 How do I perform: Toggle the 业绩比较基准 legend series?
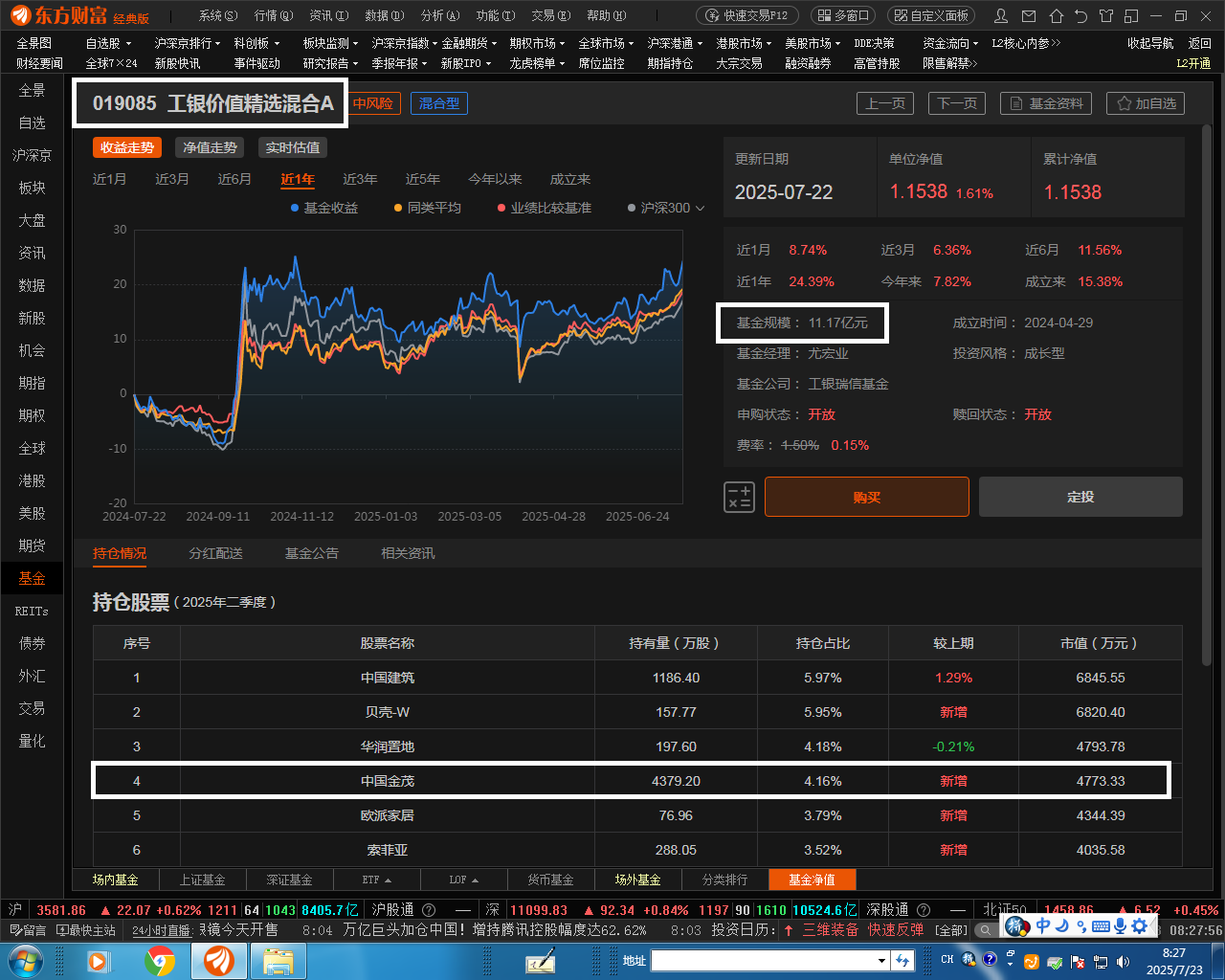[x=545, y=208]
